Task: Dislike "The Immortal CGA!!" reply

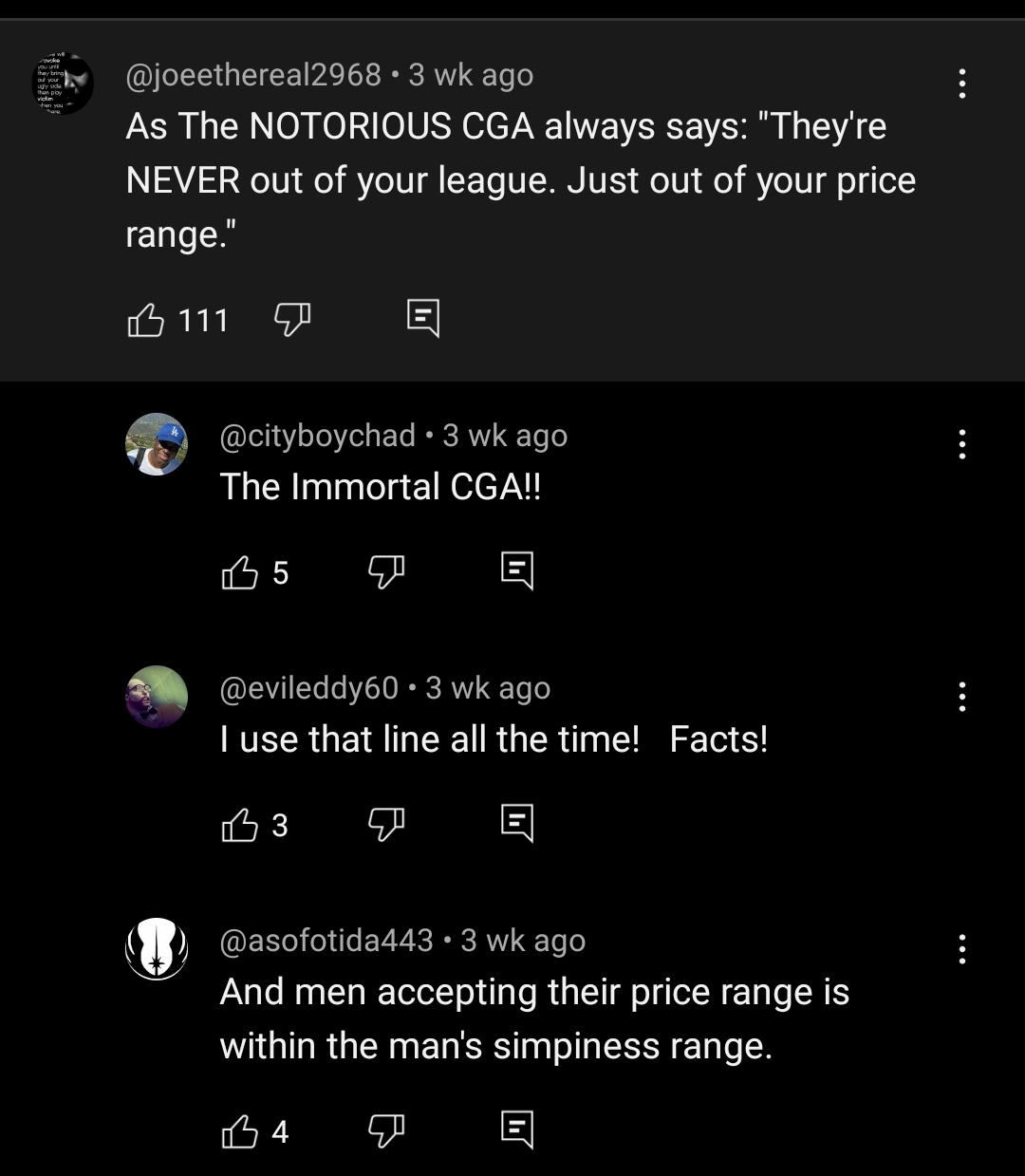Action: pyautogui.click(x=386, y=571)
